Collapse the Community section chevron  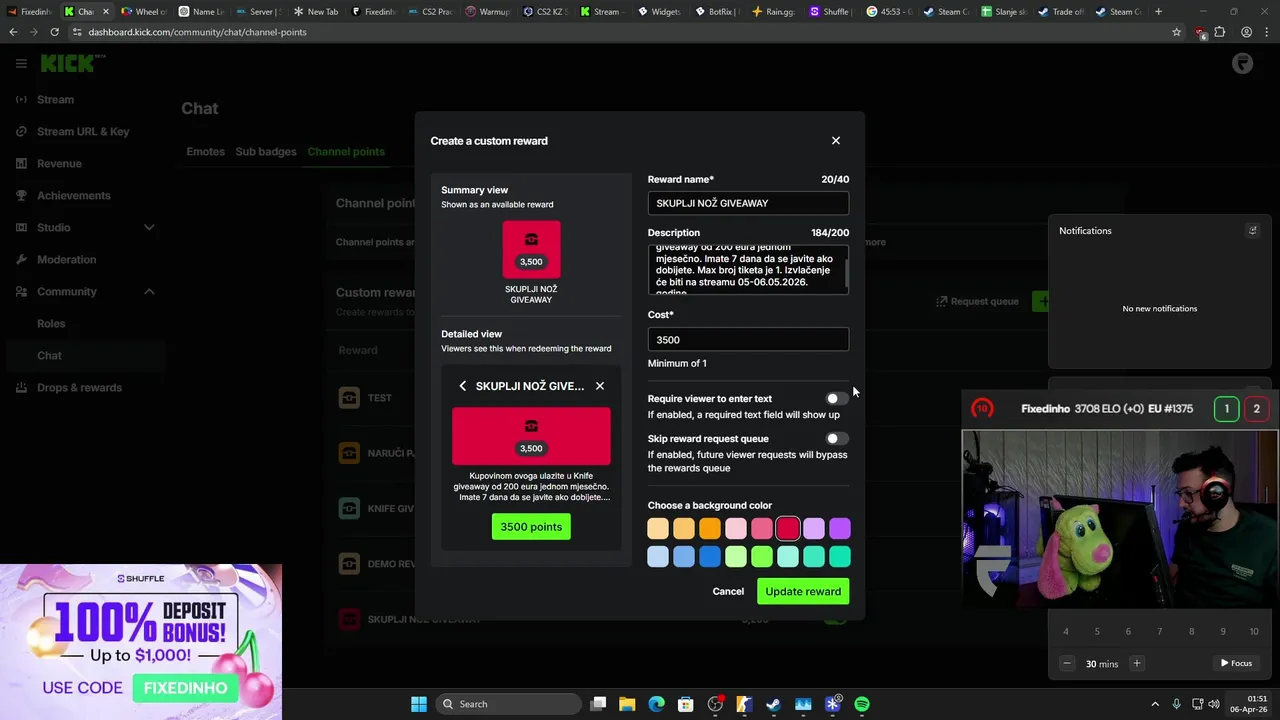click(149, 291)
